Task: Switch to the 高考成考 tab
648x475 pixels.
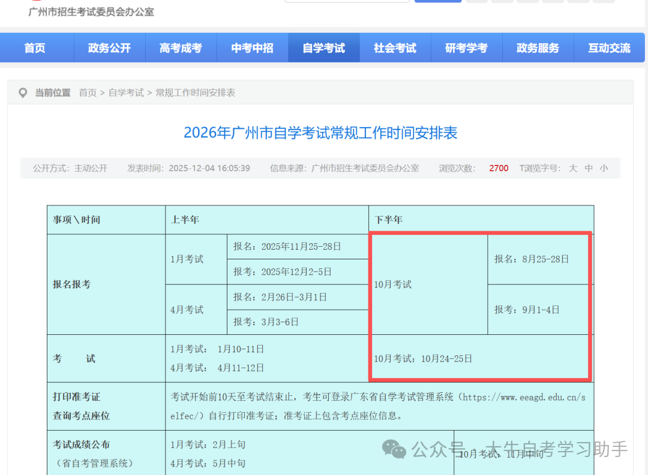Action: (180, 48)
